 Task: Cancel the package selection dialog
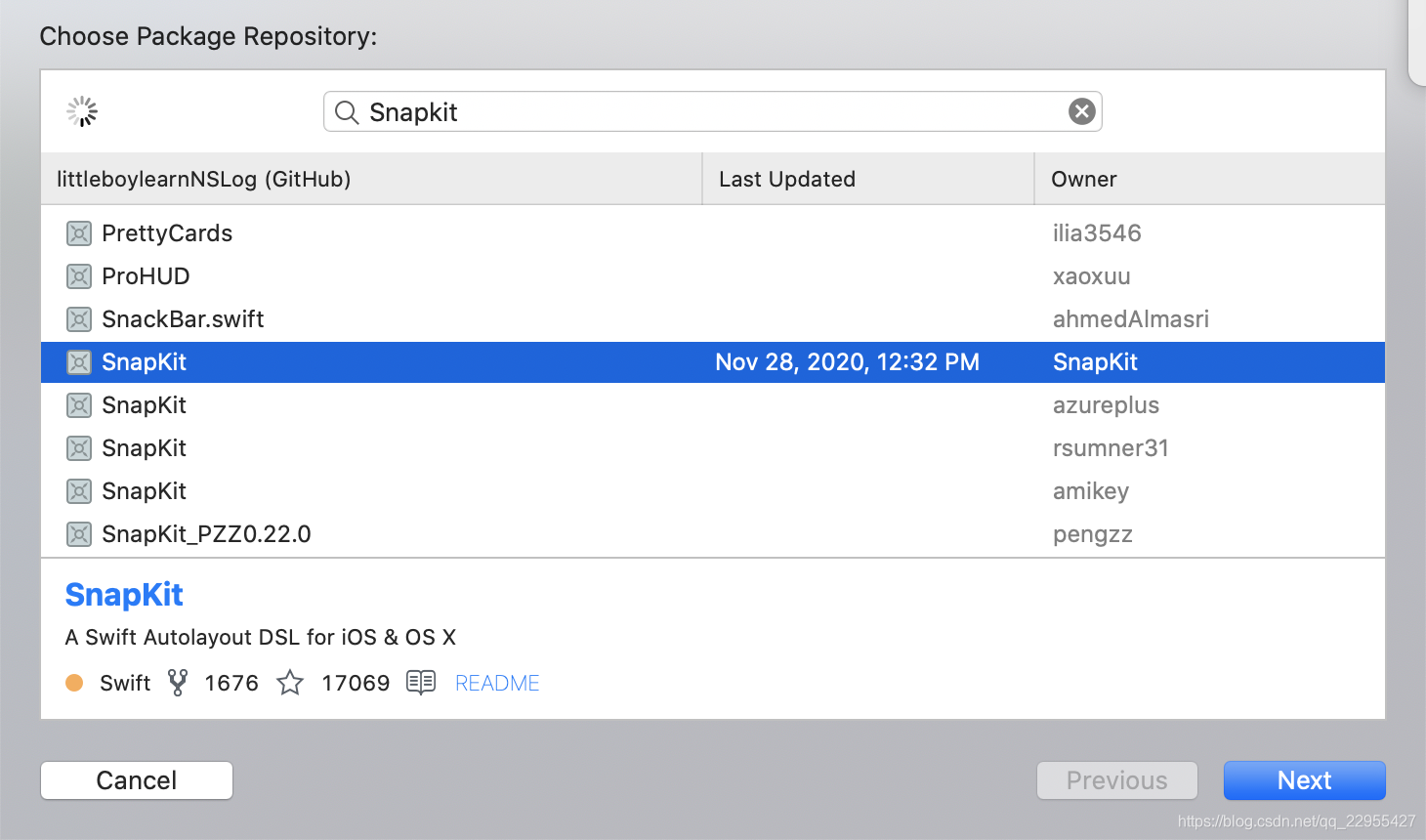tap(137, 780)
